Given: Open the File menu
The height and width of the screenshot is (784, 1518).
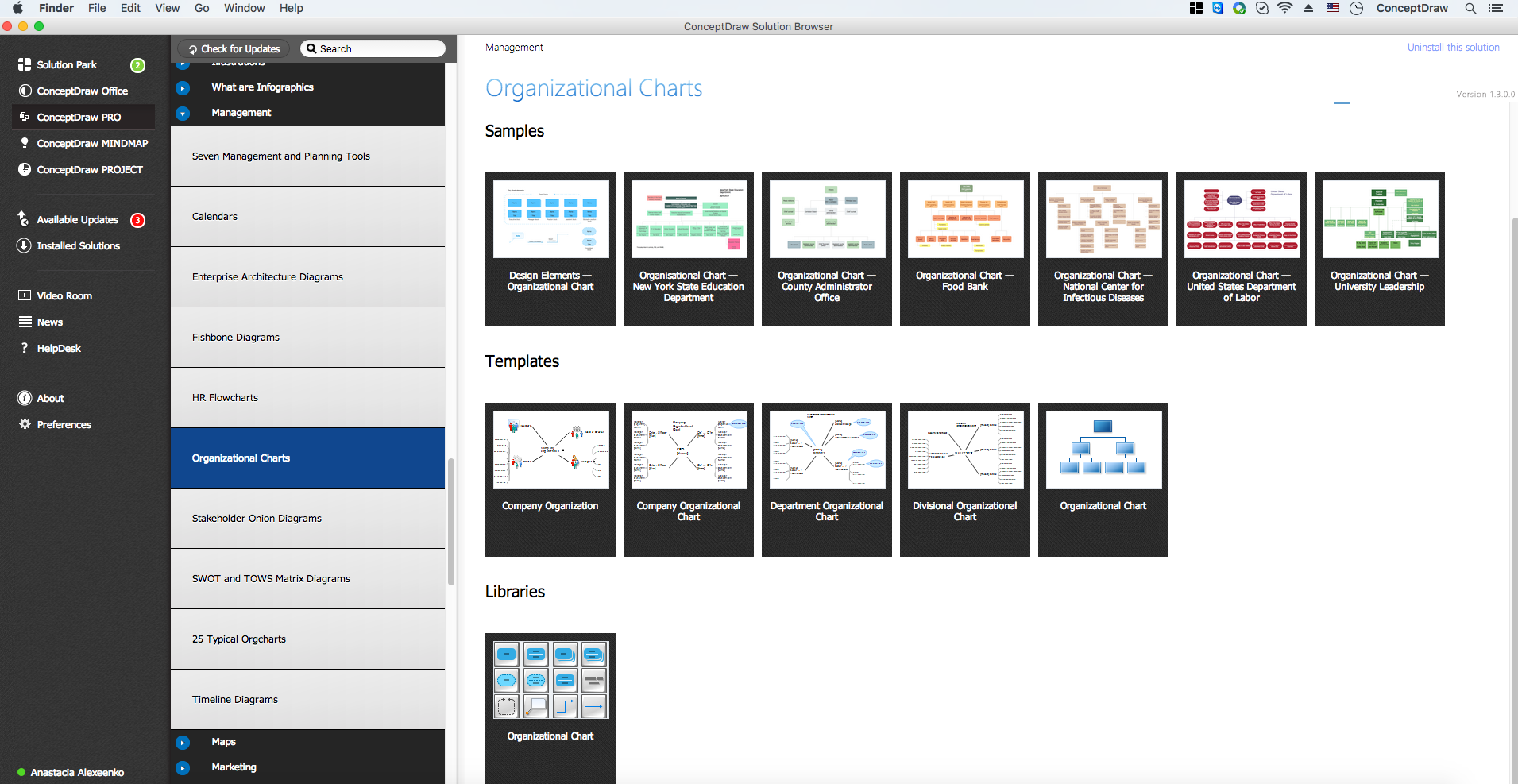Looking at the screenshot, I should tap(97, 8).
